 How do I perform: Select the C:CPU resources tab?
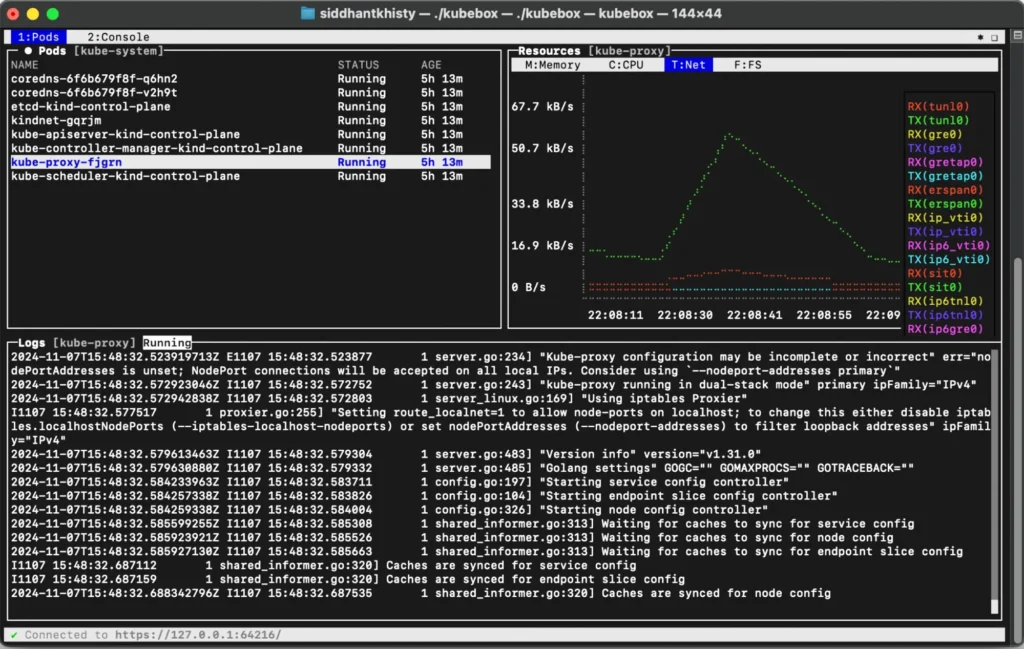click(626, 65)
